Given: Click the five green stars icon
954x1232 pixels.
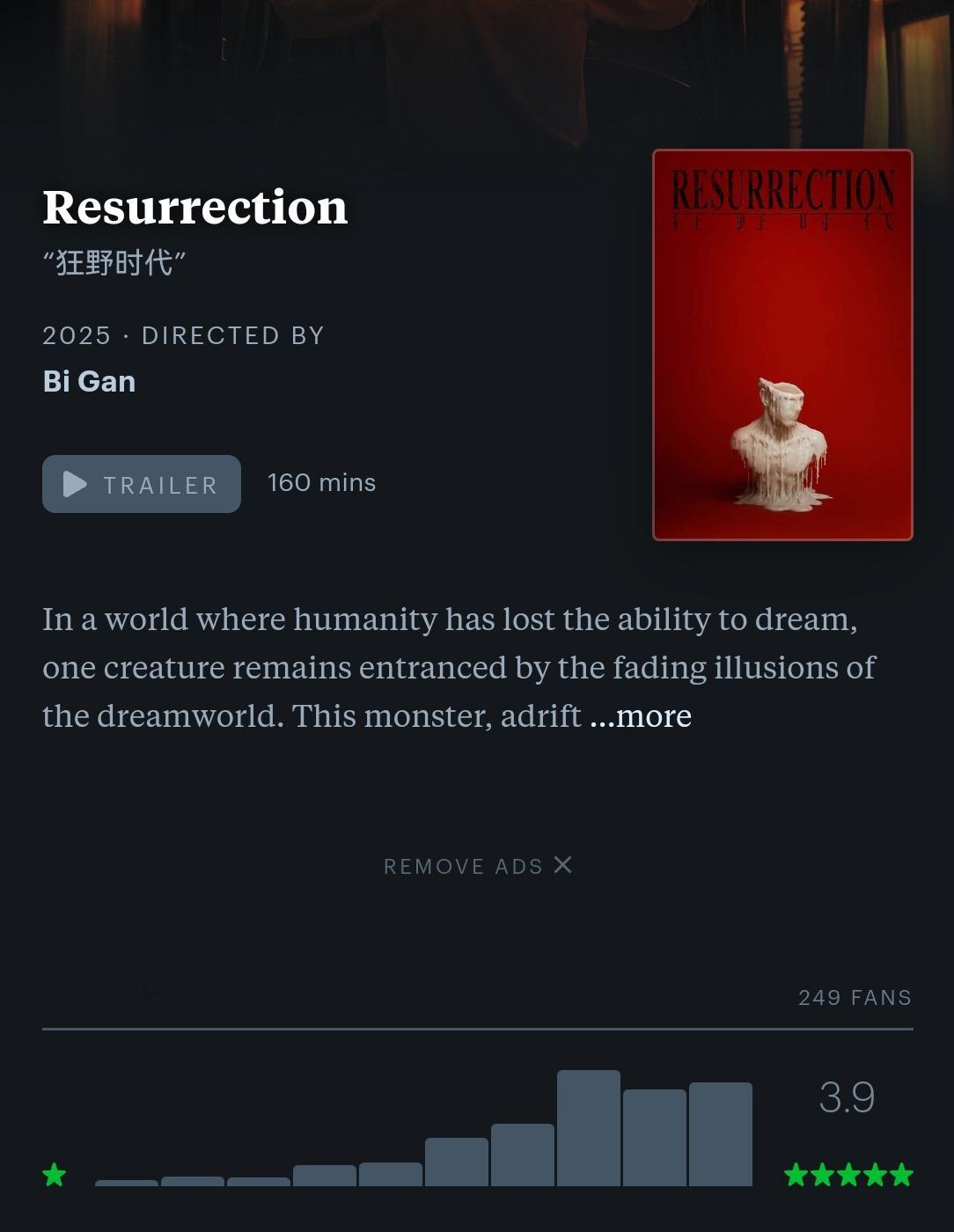Looking at the screenshot, I should pyautogui.click(x=848, y=1175).
